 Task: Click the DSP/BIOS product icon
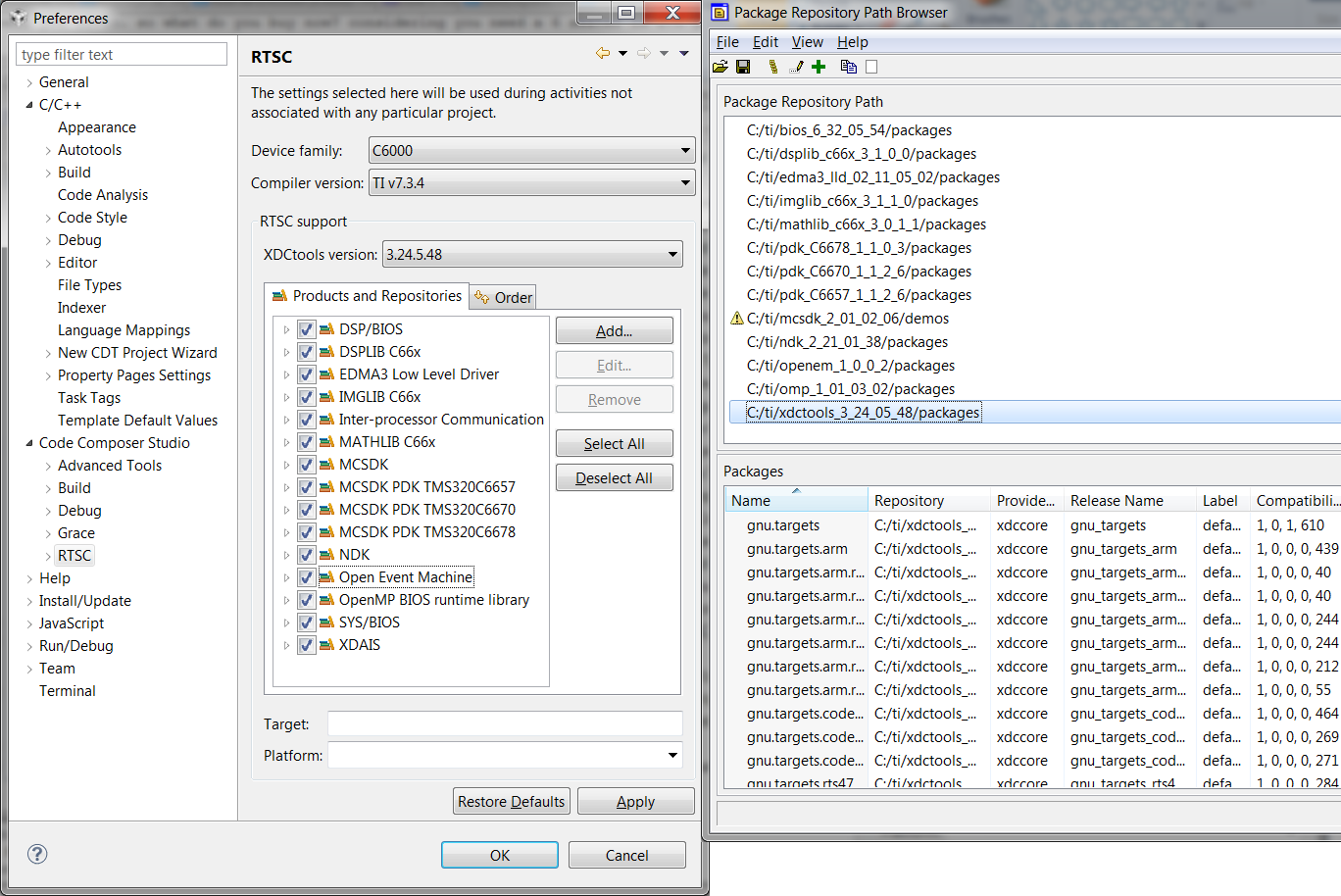(327, 329)
